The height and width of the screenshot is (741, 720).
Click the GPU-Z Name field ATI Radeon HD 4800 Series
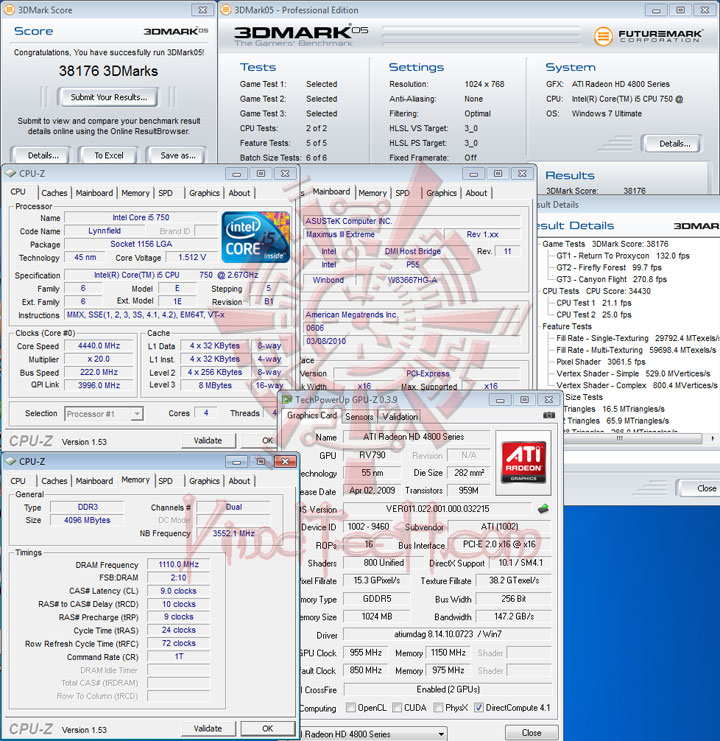416,437
